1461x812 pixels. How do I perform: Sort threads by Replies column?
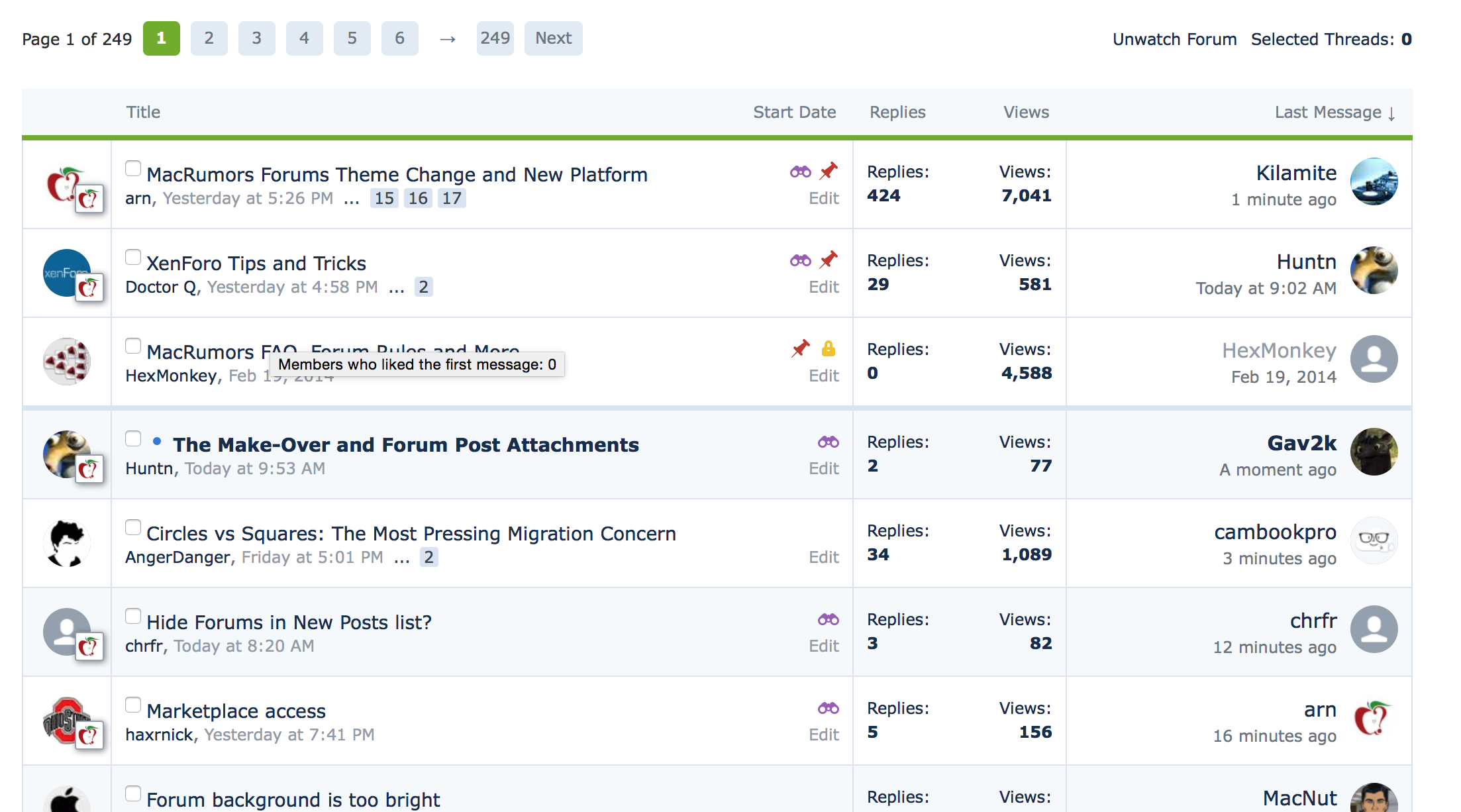[897, 112]
